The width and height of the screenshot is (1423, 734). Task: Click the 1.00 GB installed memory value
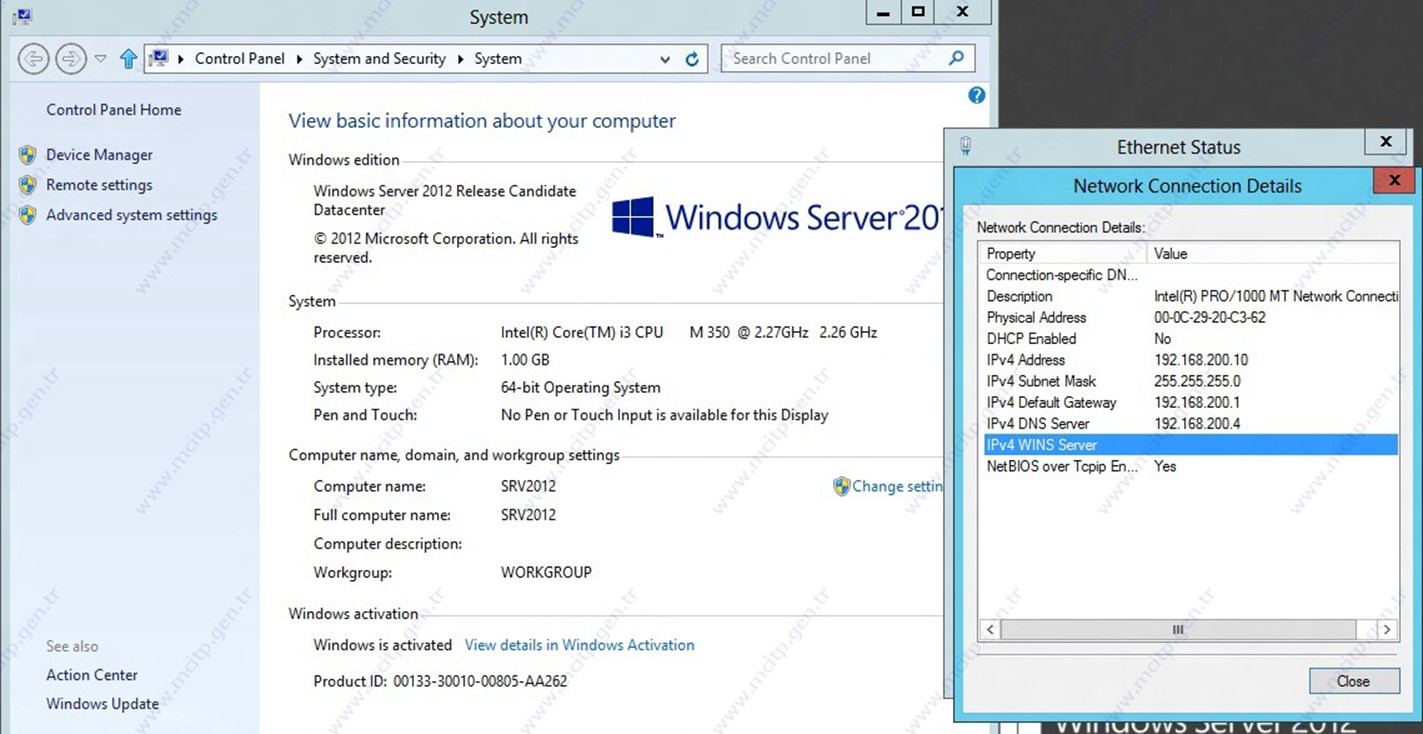(525, 360)
